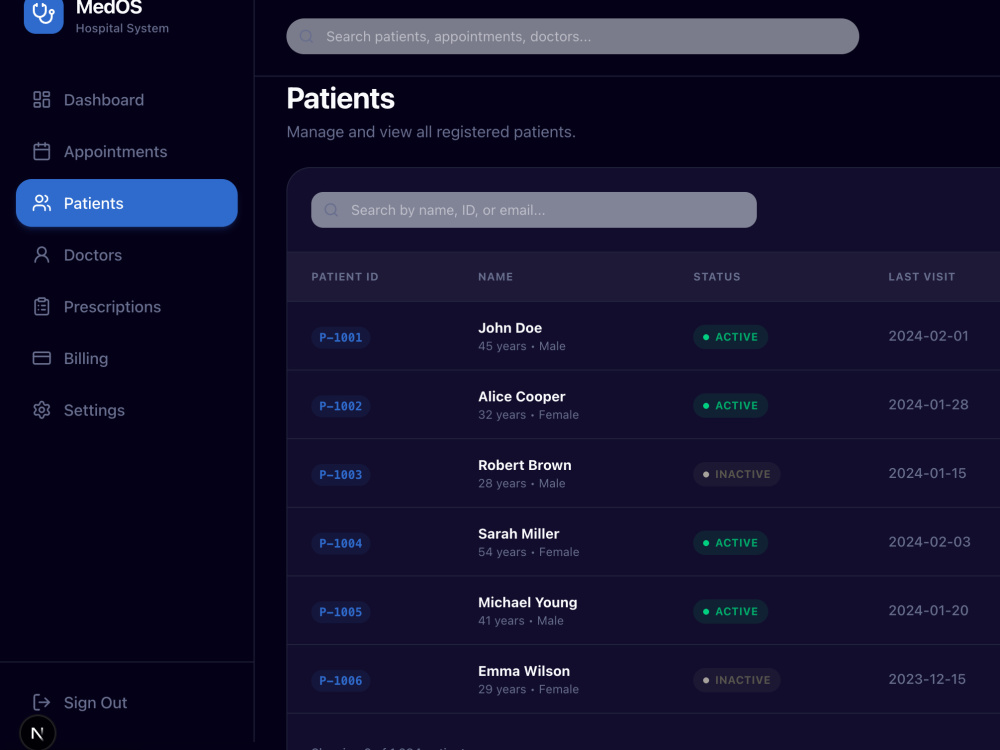Image resolution: width=1000 pixels, height=750 pixels.
Task: Select patient name Michael Young
Action: (527, 603)
